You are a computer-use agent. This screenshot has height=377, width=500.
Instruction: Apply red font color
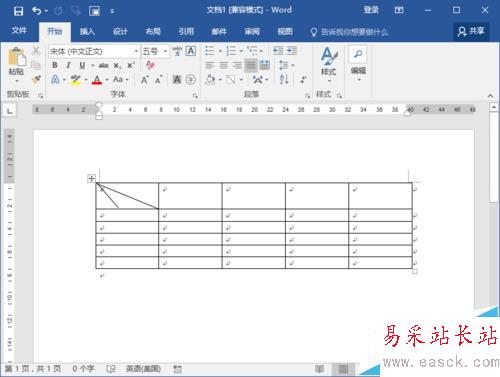(x=97, y=80)
